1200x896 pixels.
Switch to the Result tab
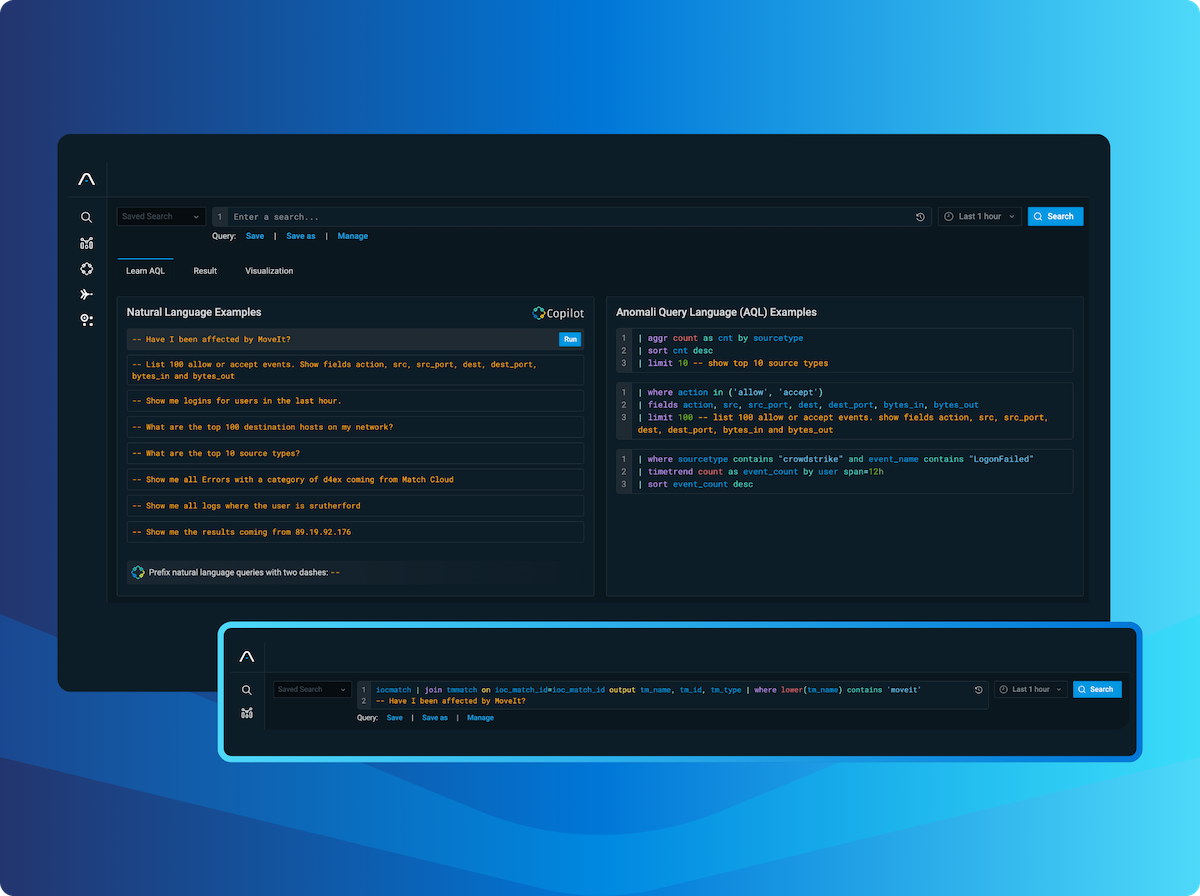205,271
